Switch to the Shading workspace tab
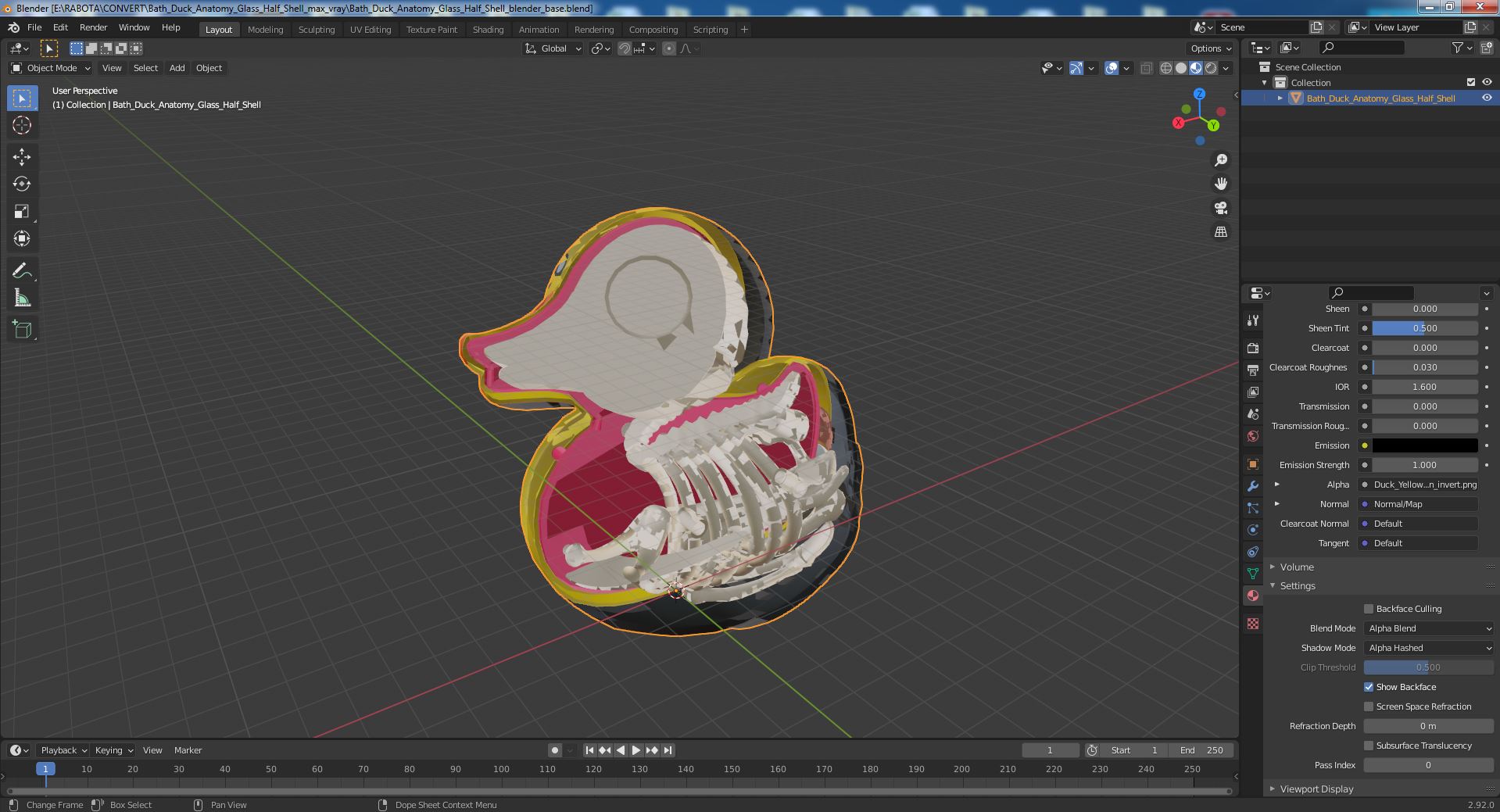The width and height of the screenshot is (1500, 812). 488,30
